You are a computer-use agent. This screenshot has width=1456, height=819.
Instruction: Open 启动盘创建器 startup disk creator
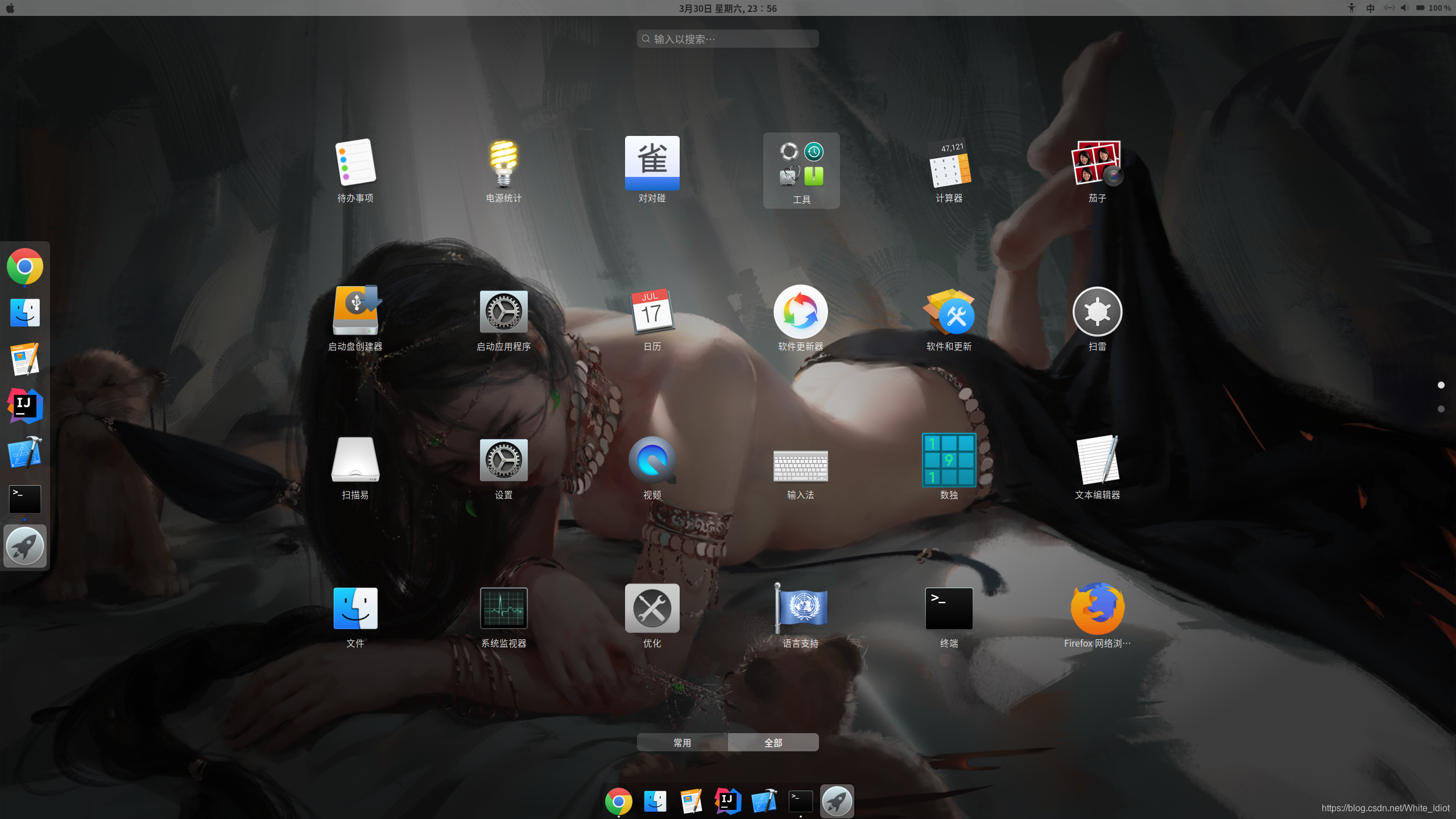point(355,312)
